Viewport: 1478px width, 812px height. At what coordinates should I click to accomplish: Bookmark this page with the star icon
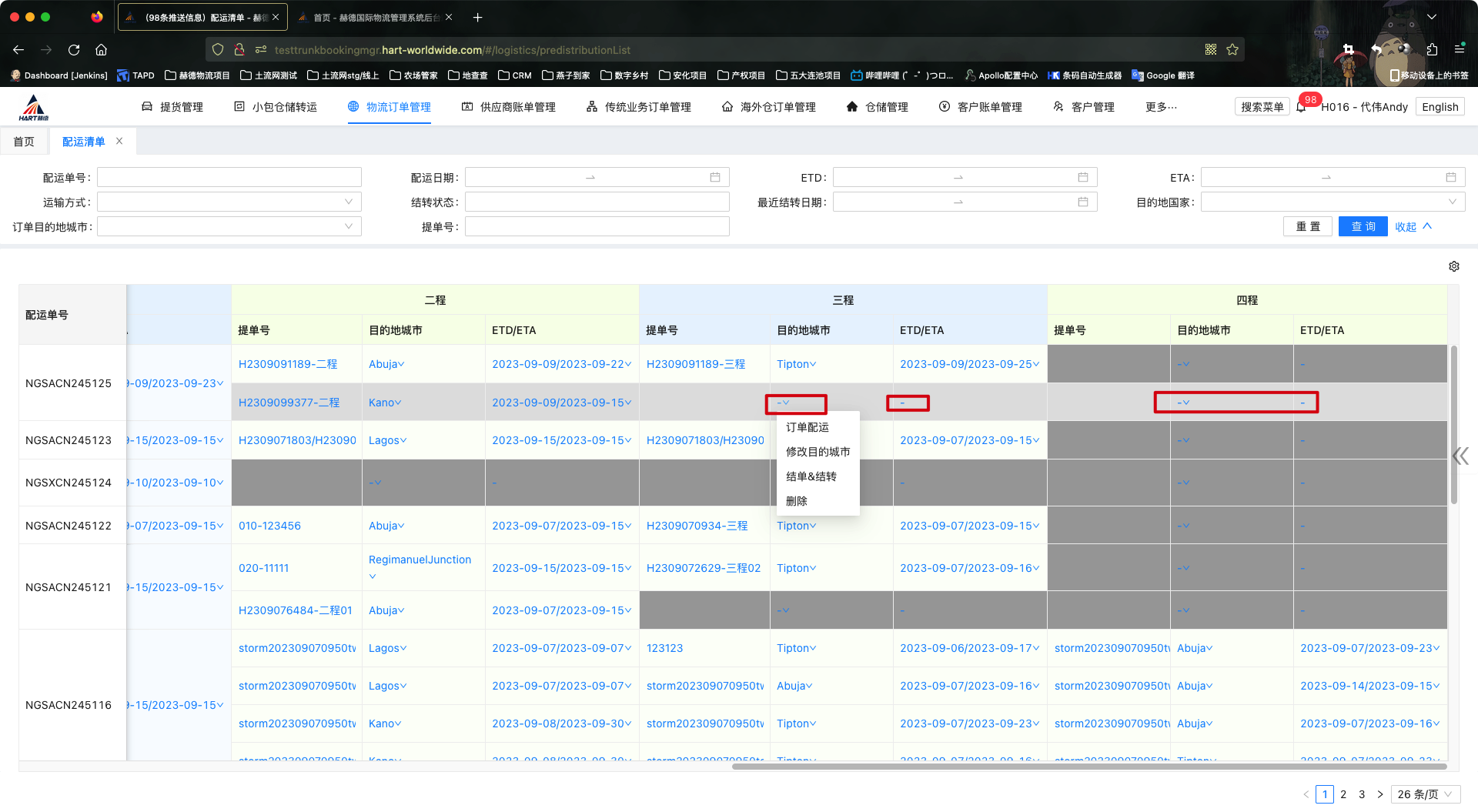pos(1232,50)
